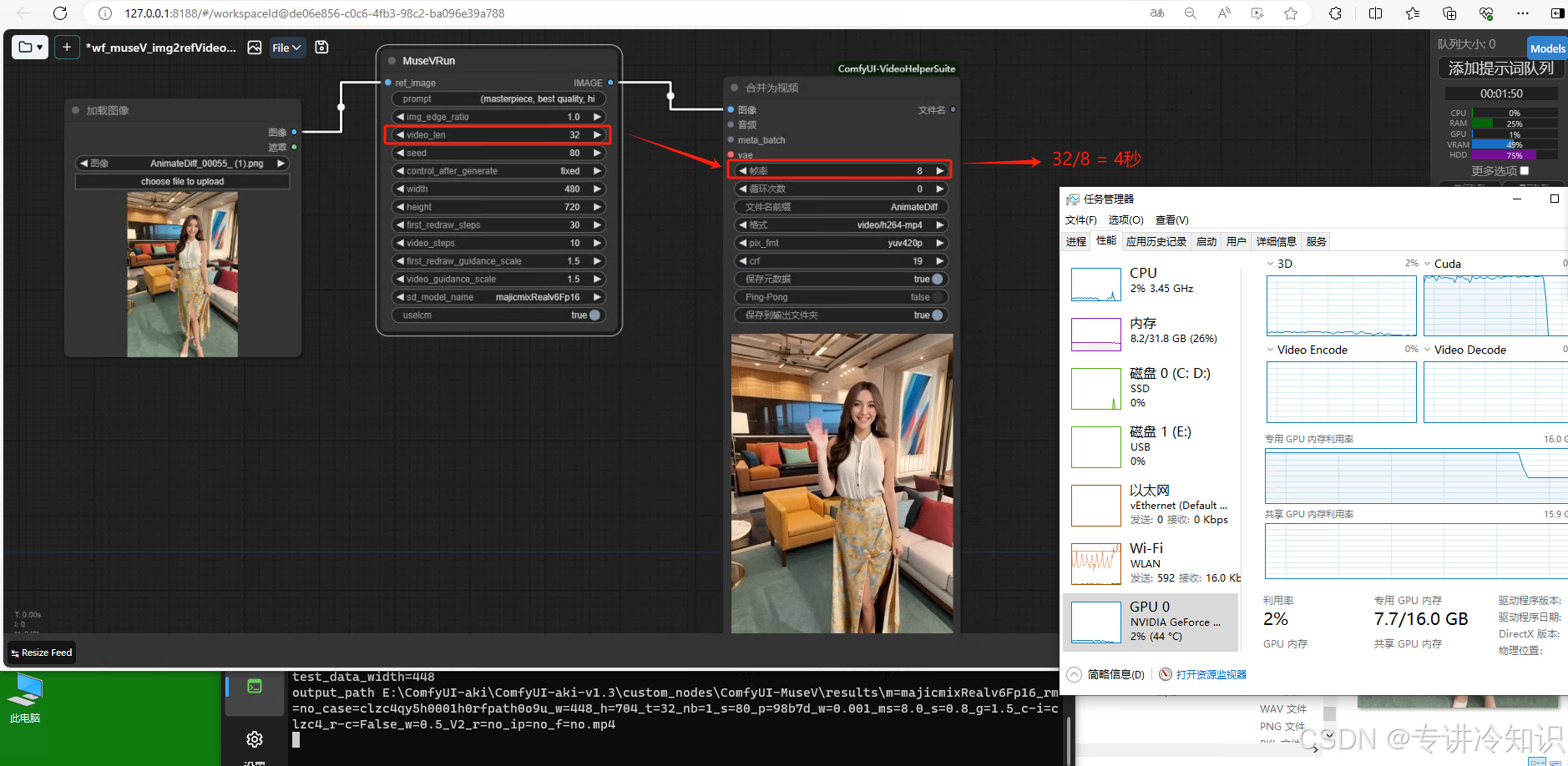The width and height of the screenshot is (1568, 766).
Task: Click the image gallery icon beside workflow name
Action: pos(255,48)
